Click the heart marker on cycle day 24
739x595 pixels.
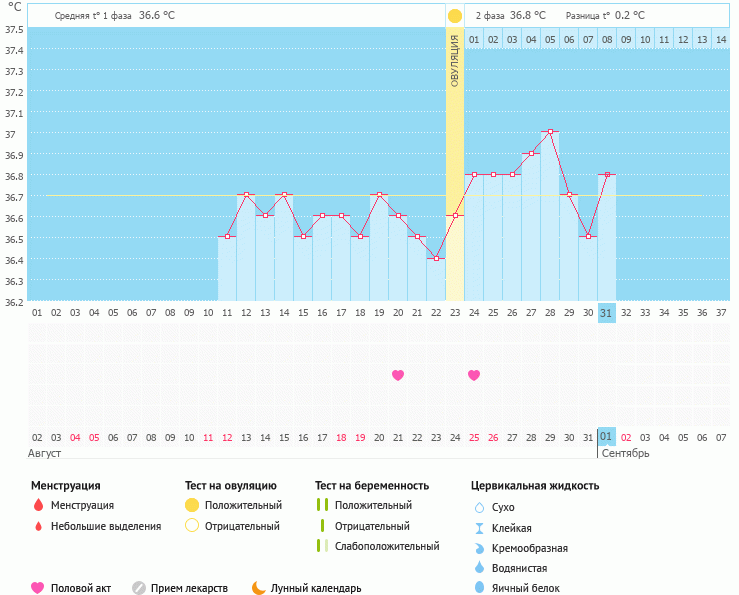pyautogui.click(x=474, y=375)
